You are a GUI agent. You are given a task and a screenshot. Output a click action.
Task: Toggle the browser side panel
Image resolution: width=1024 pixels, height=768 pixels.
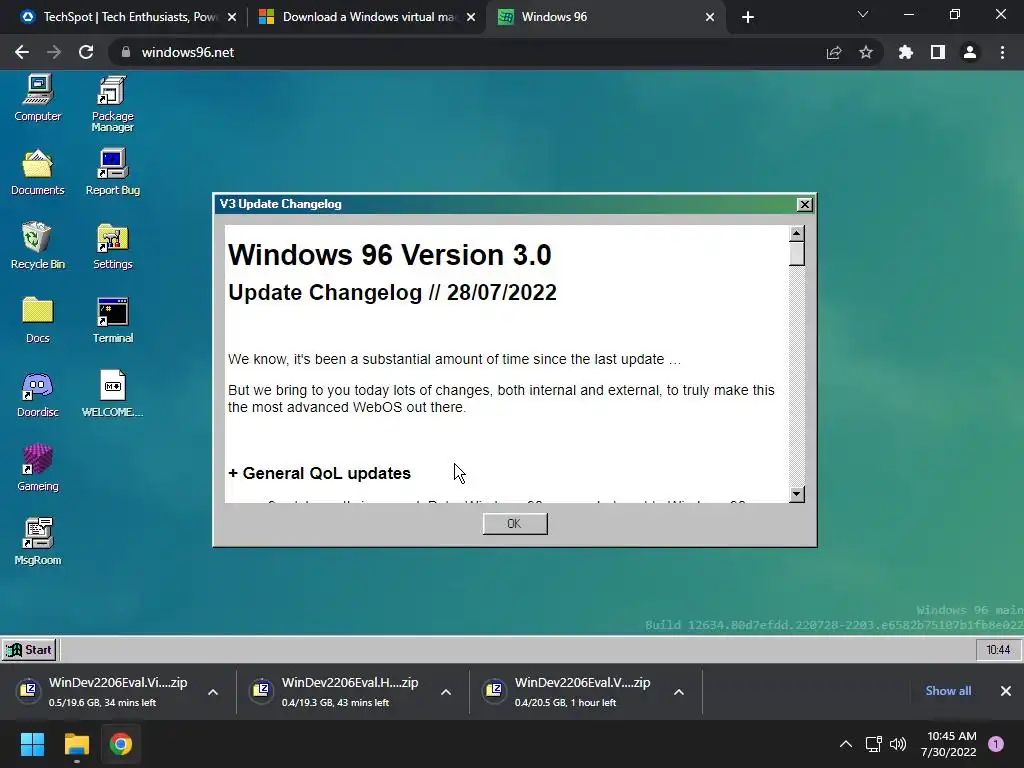tap(938, 52)
